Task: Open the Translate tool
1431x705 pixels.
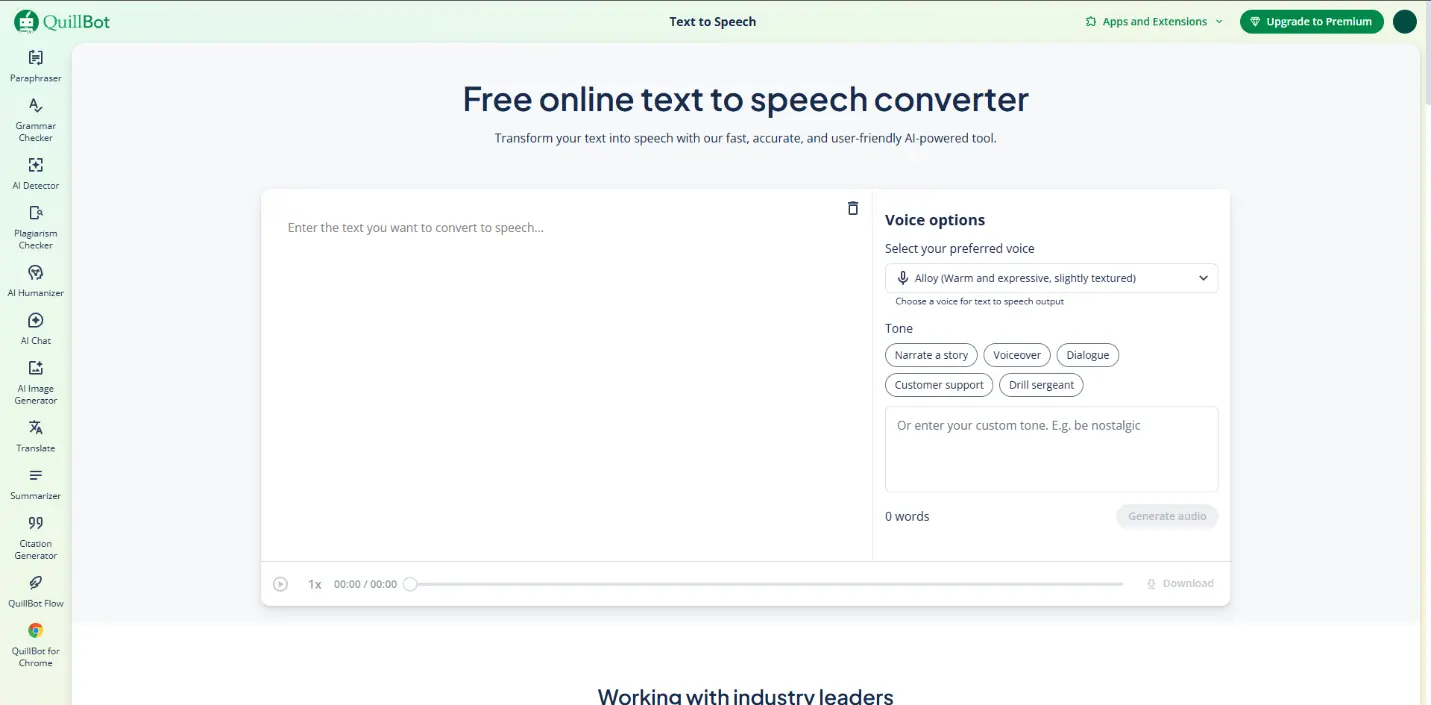Action: [35, 433]
